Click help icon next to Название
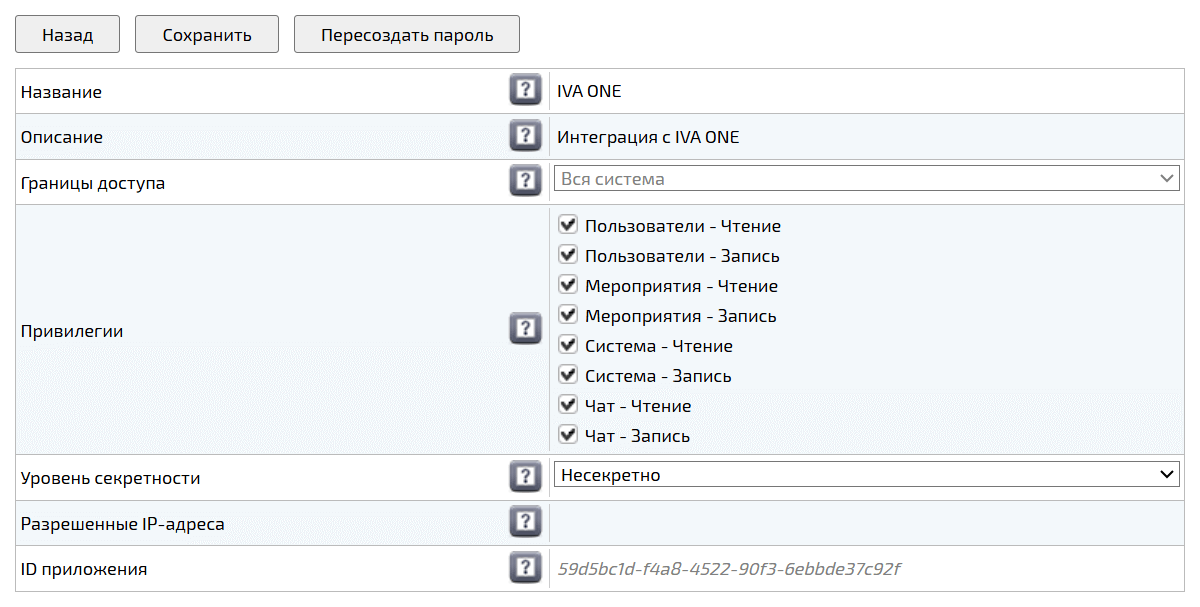This screenshot has height=607, width=1200. [x=525, y=91]
